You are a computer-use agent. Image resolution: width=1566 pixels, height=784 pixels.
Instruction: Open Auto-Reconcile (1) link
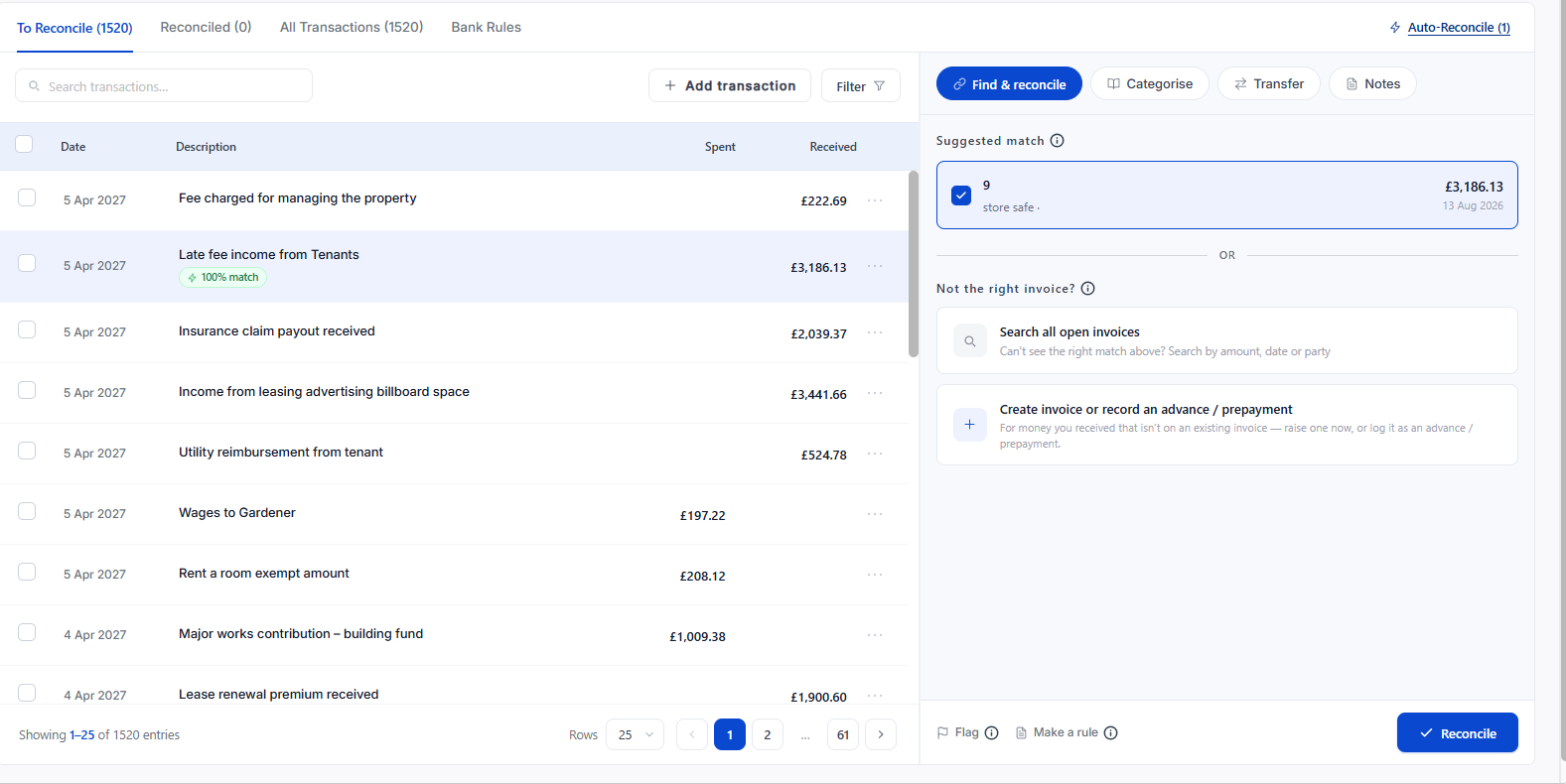tap(1459, 28)
